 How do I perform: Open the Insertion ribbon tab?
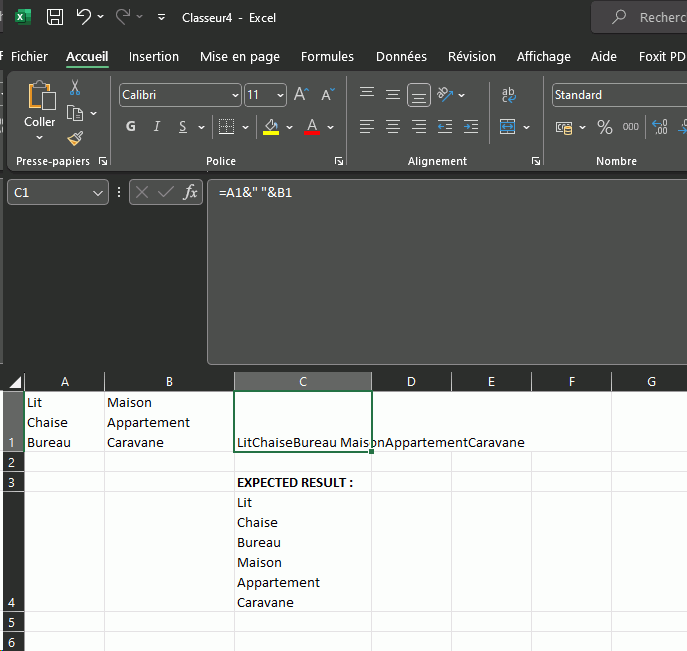tap(154, 57)
